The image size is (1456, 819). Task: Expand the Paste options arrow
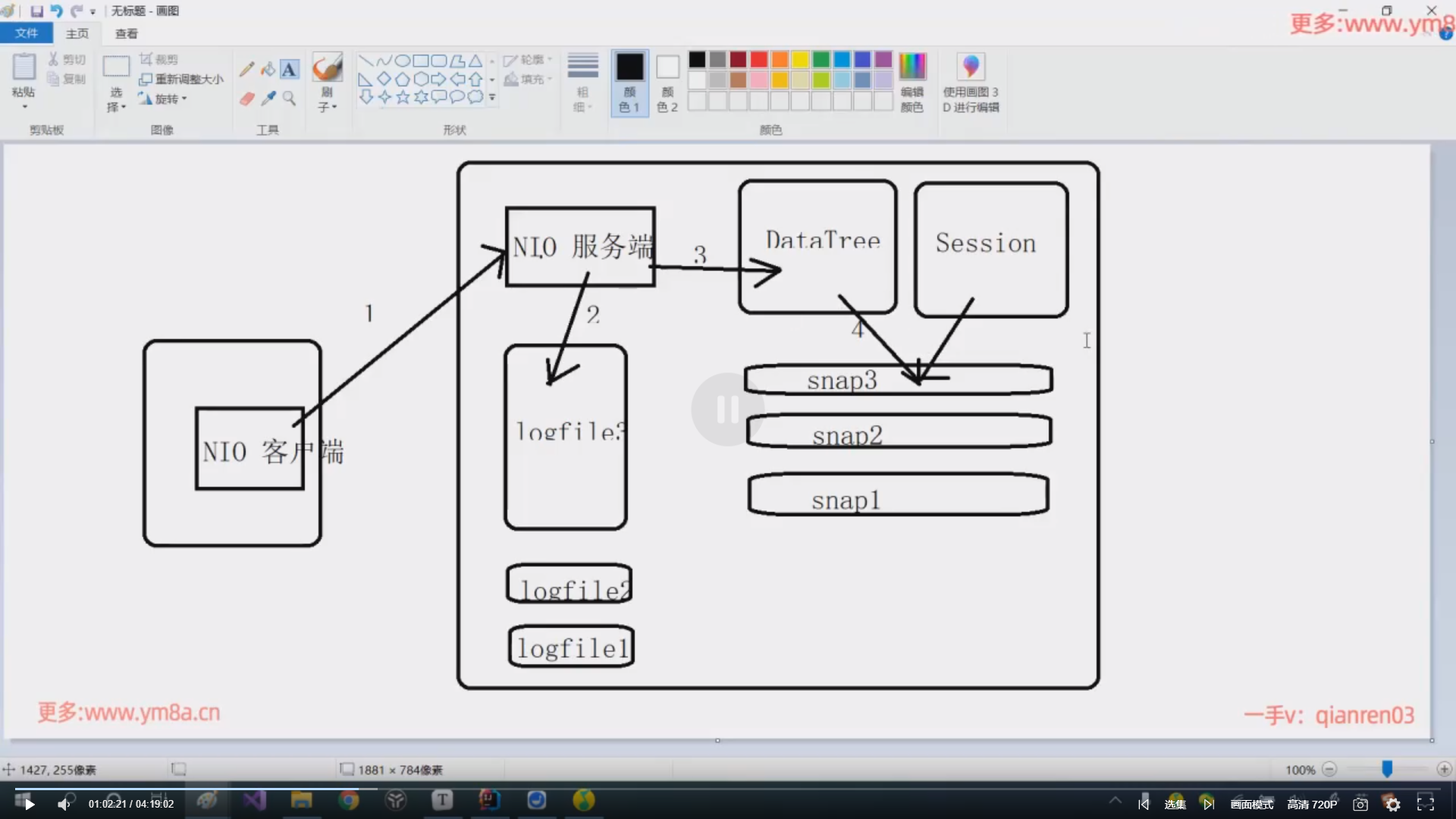[24, 107]
